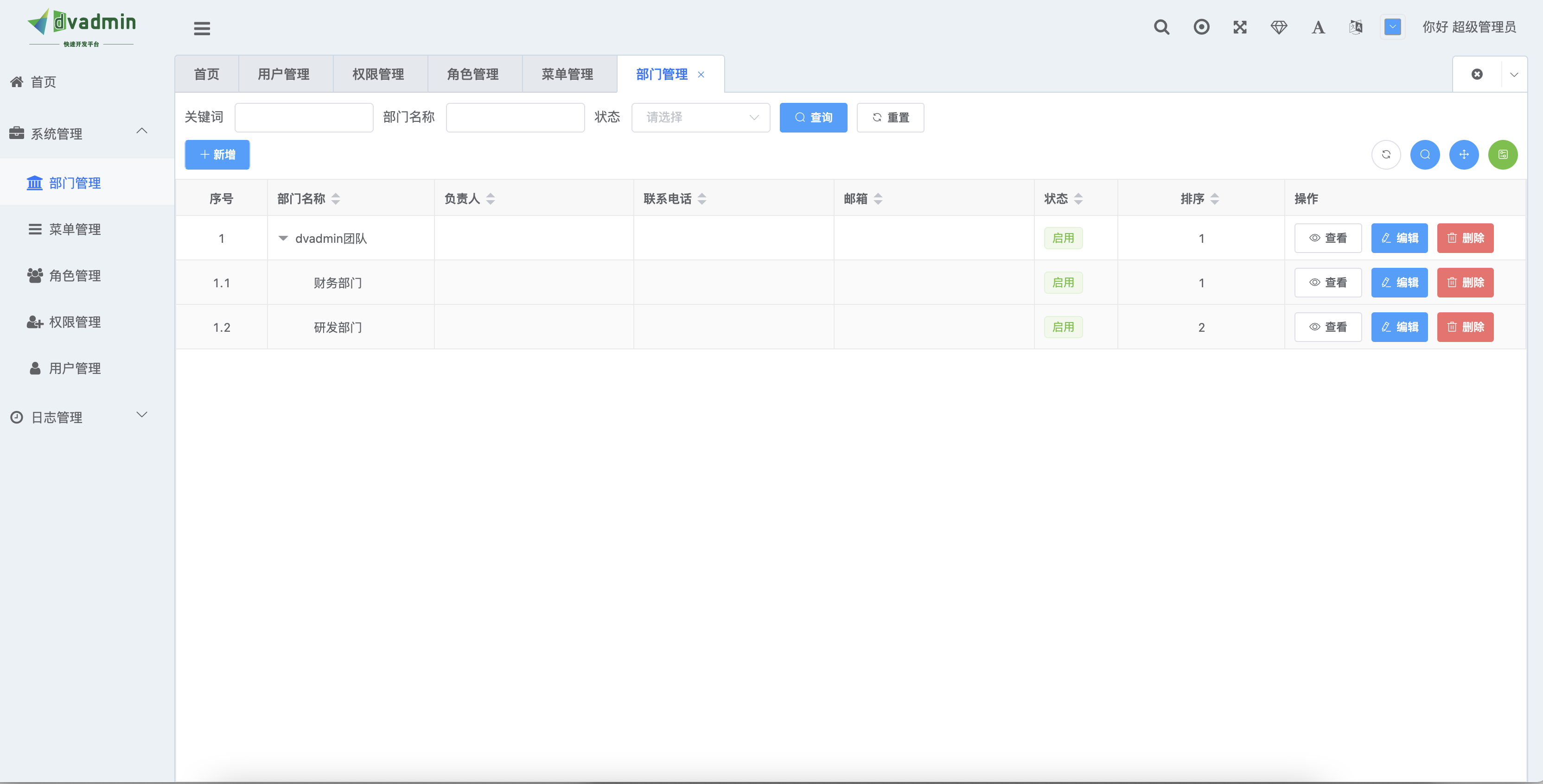Click the 序号 column header
1543x784 pixels.
coord(221,199)
